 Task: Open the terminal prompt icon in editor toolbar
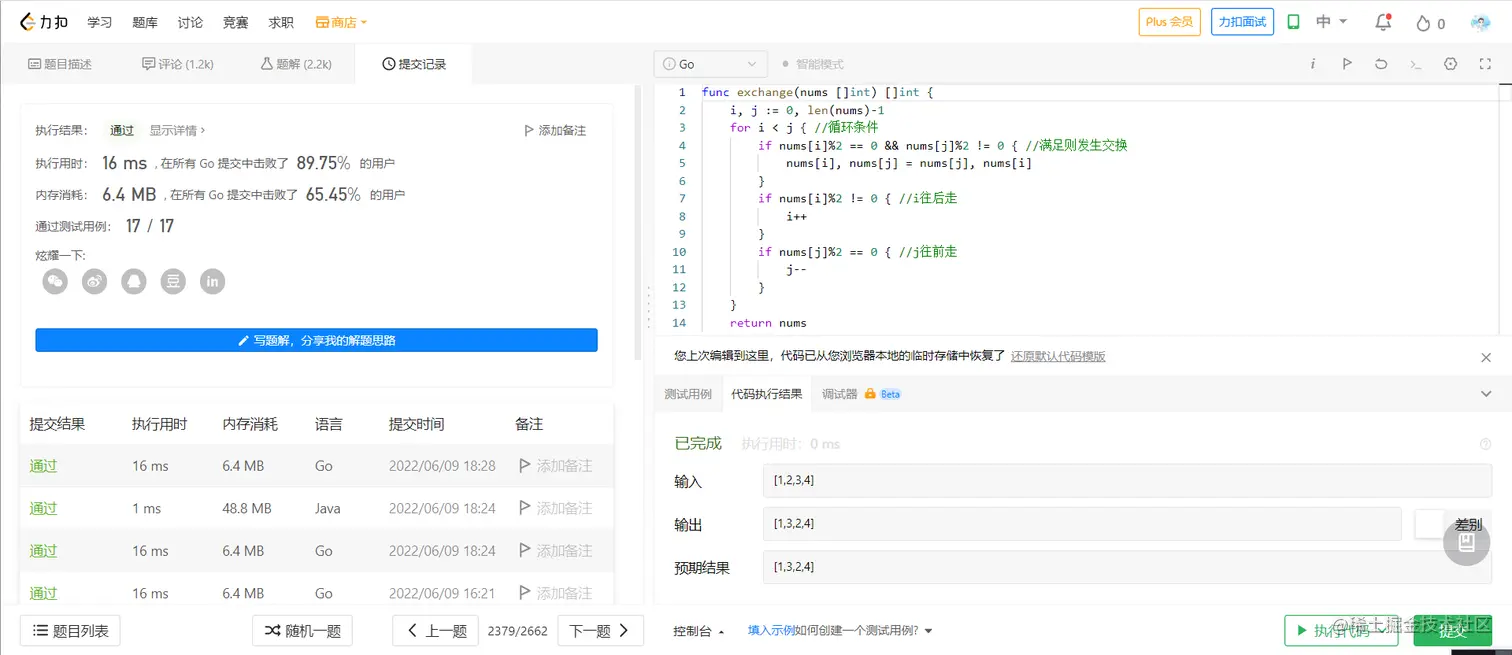click(1415, 64)
